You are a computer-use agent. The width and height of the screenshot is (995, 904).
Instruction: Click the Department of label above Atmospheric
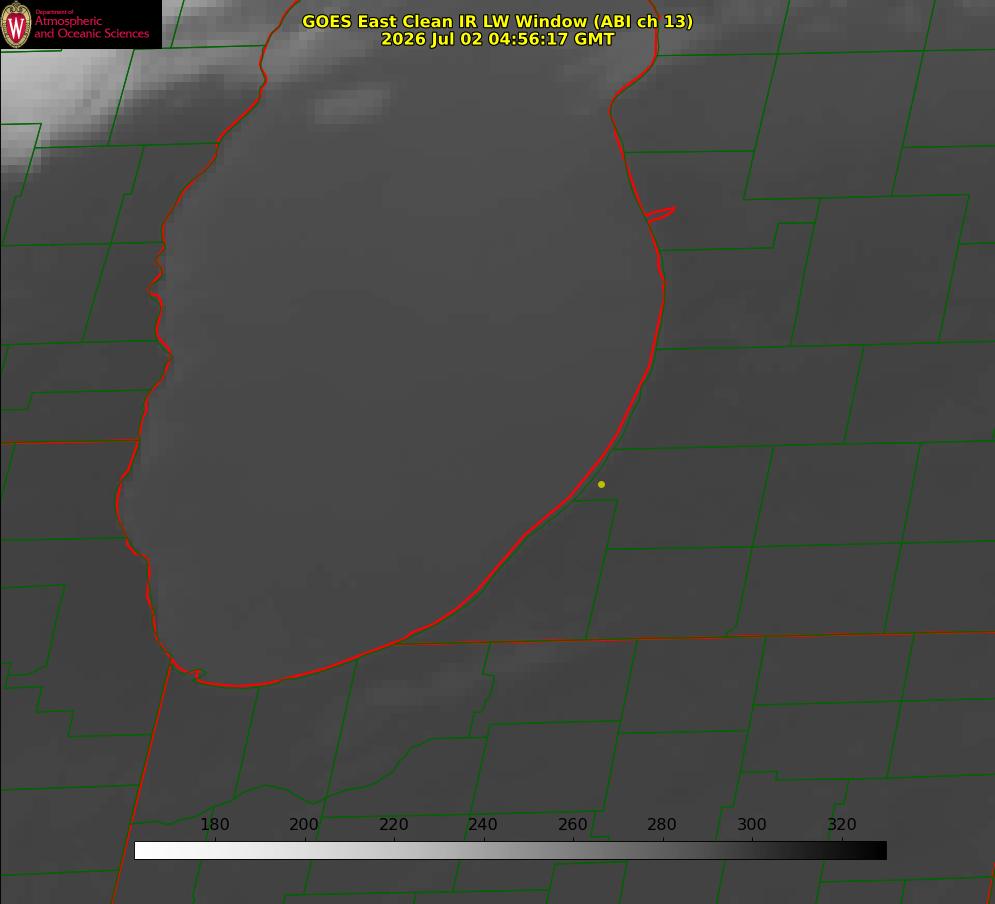(x=54, y=12)
